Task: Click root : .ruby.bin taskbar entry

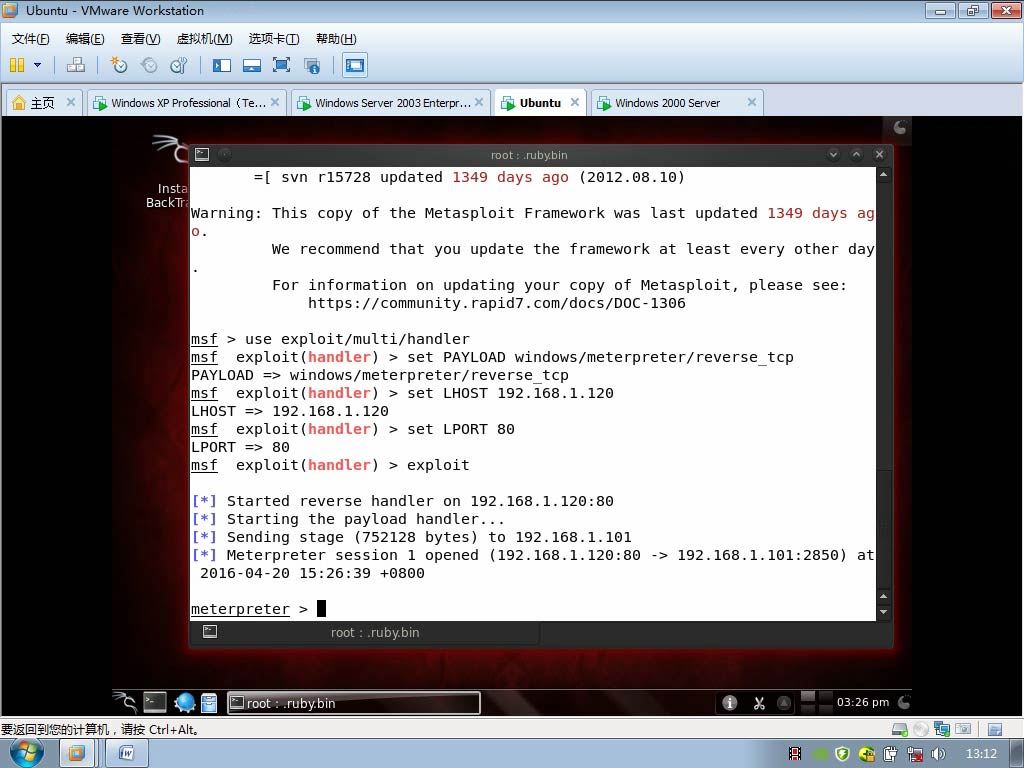Action: click(353, 703)
